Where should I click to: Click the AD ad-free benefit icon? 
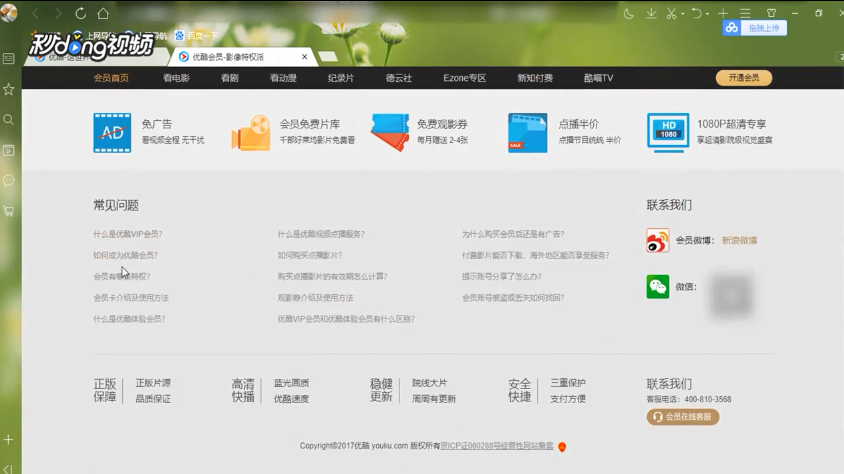click(x=112, y=133)
